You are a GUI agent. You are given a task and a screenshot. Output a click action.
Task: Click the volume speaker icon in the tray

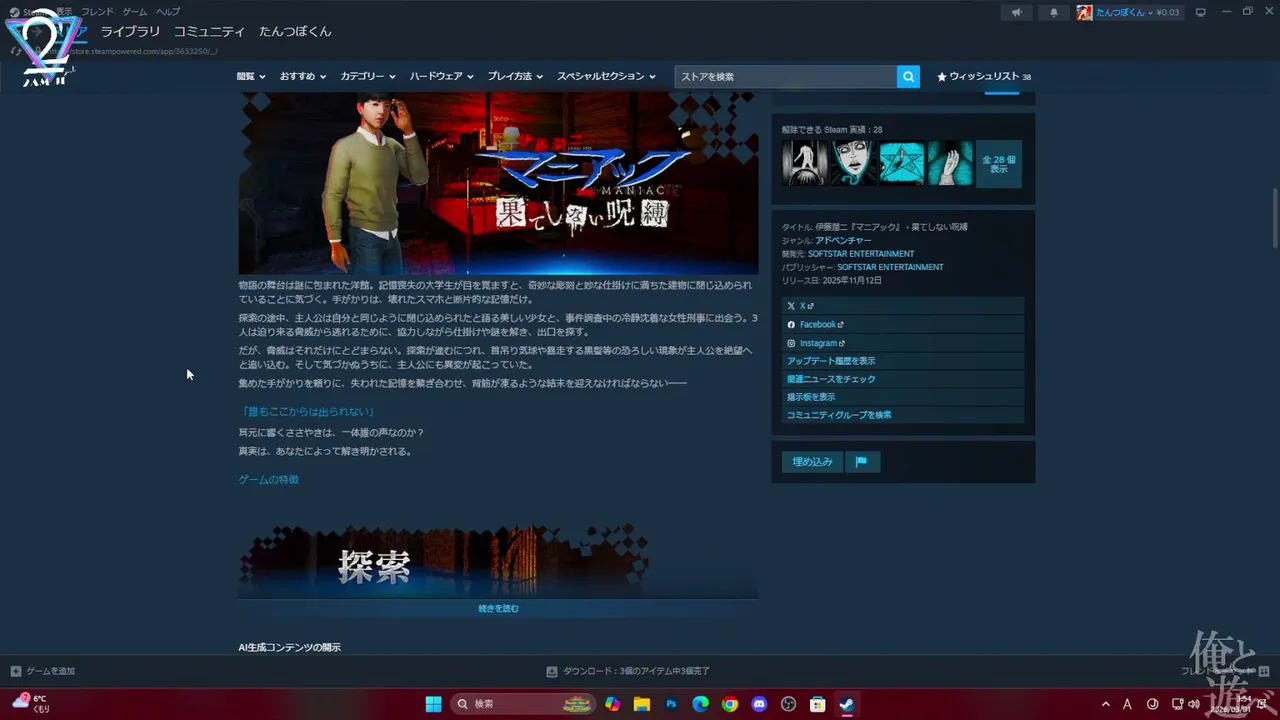[1193, 704]
